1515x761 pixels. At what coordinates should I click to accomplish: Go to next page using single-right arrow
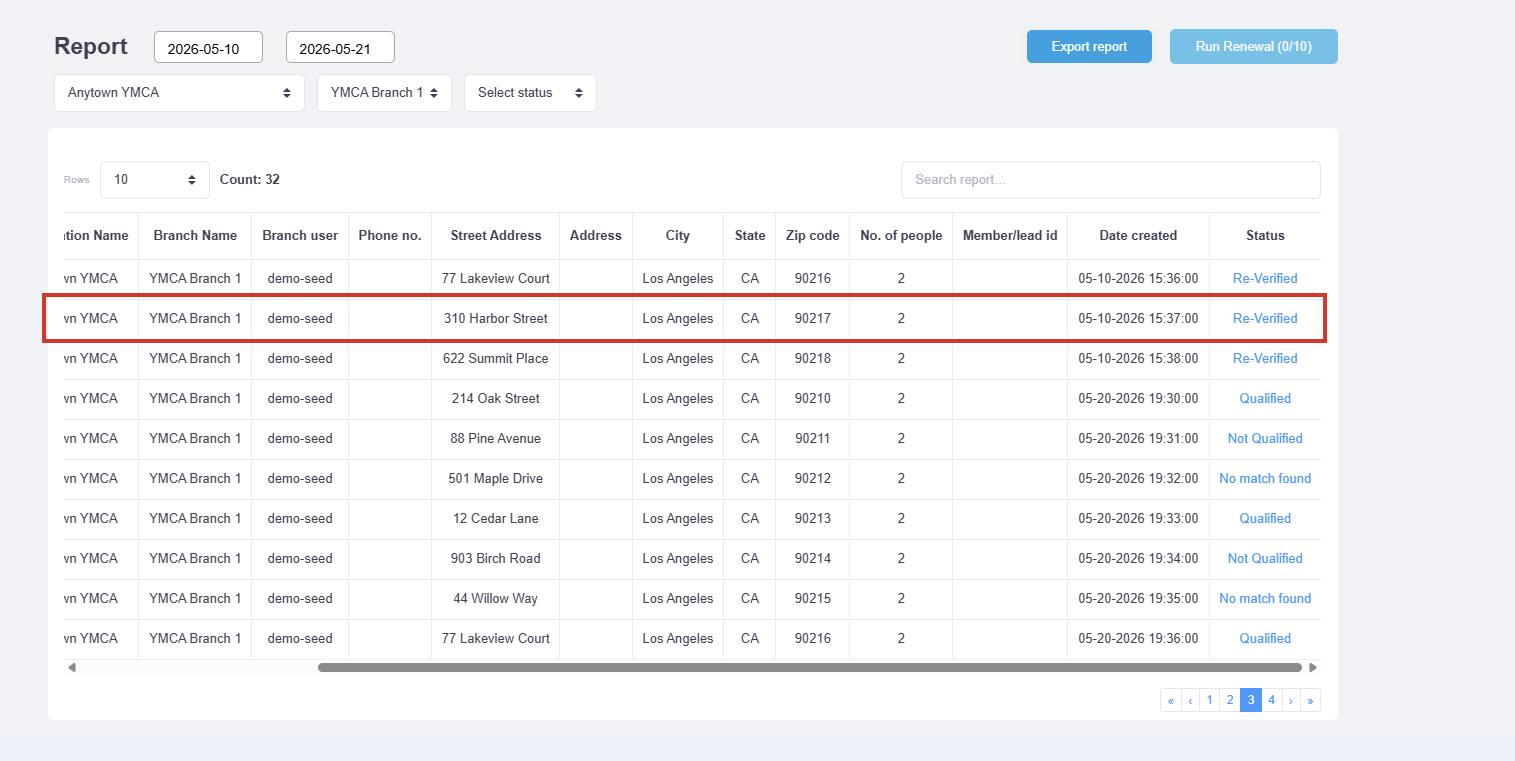point(1291,700)
